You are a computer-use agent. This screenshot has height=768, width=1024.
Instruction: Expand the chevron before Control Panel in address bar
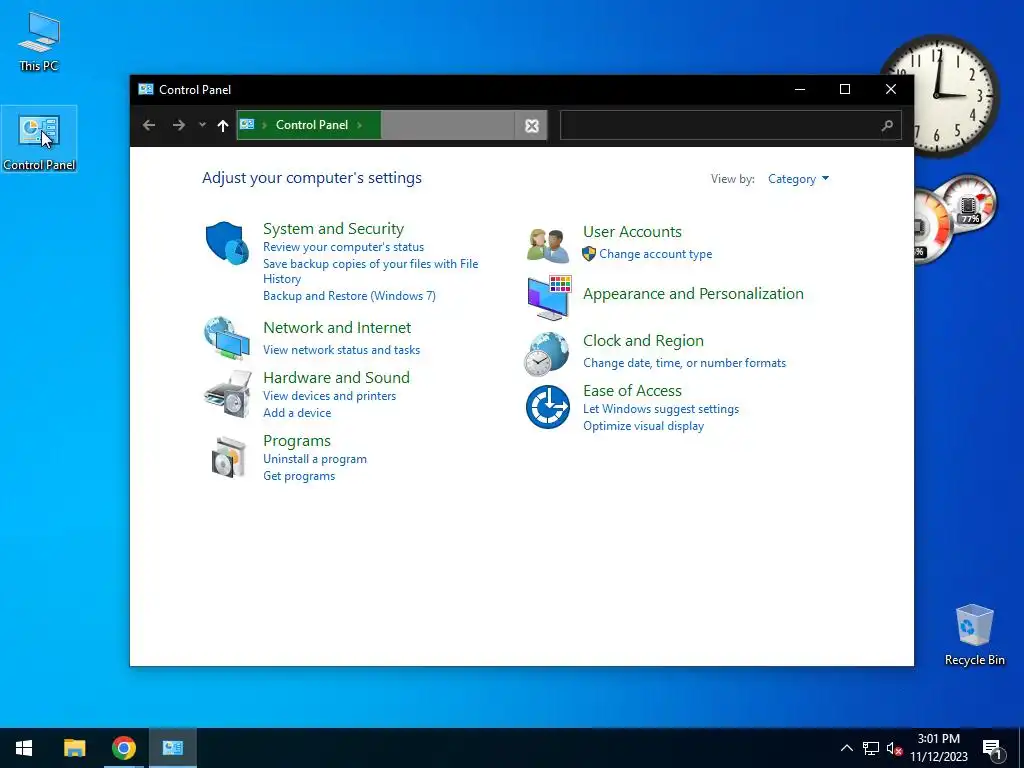[264, 125]
